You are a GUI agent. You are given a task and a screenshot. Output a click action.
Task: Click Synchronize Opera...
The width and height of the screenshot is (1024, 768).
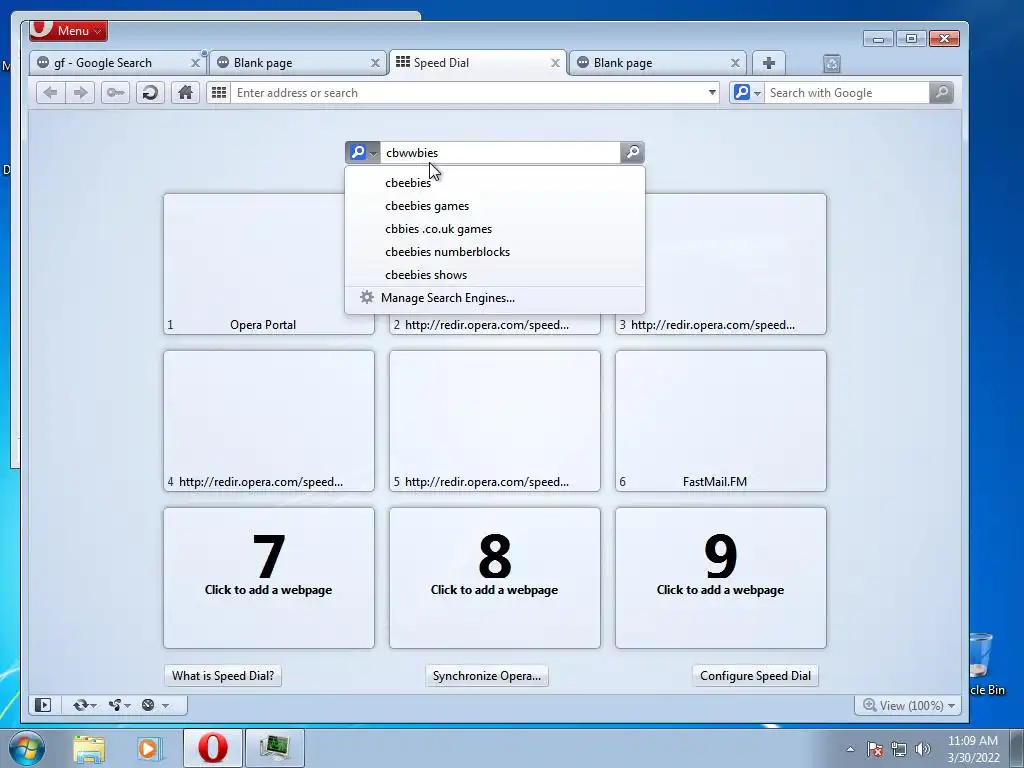click(x=487, y=676)
